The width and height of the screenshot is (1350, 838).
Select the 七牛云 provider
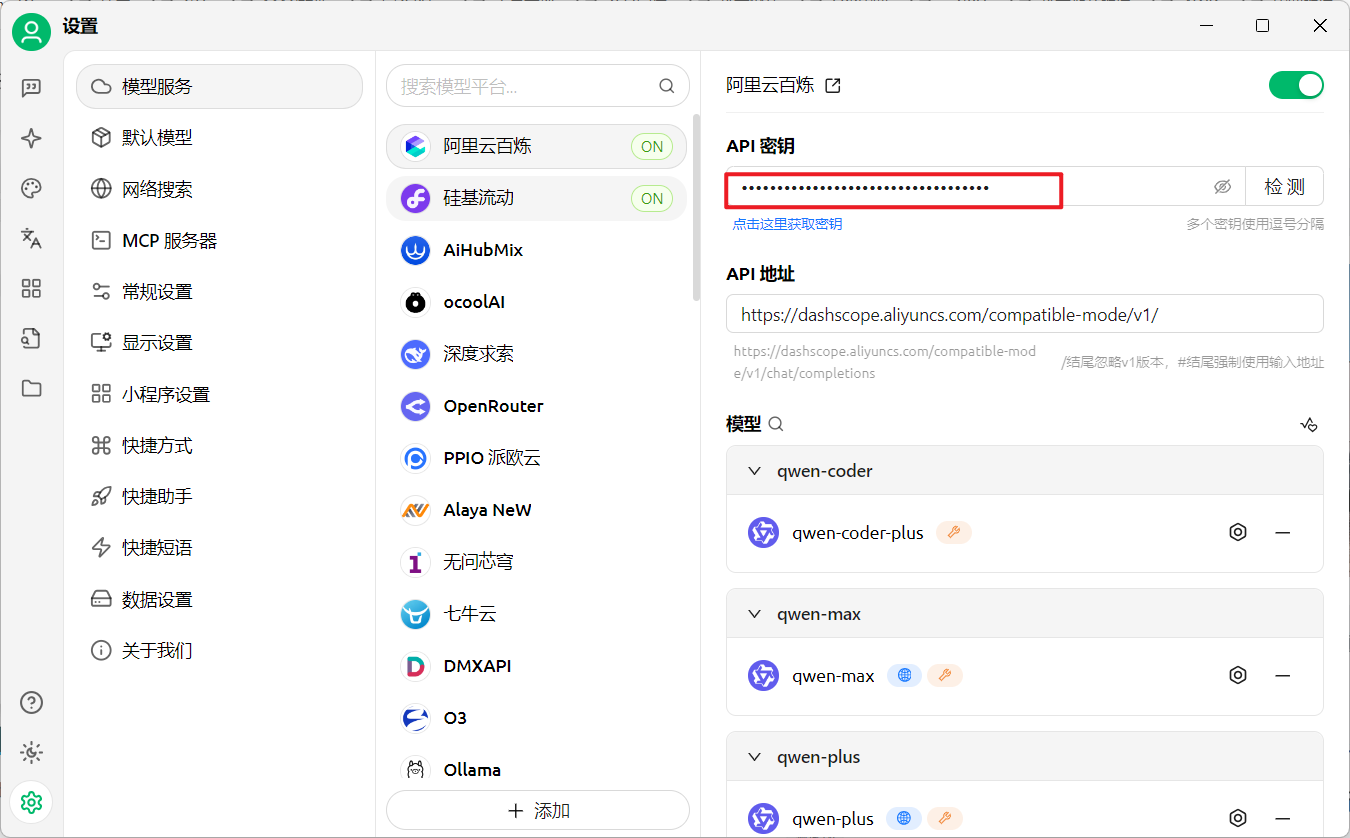536,614
